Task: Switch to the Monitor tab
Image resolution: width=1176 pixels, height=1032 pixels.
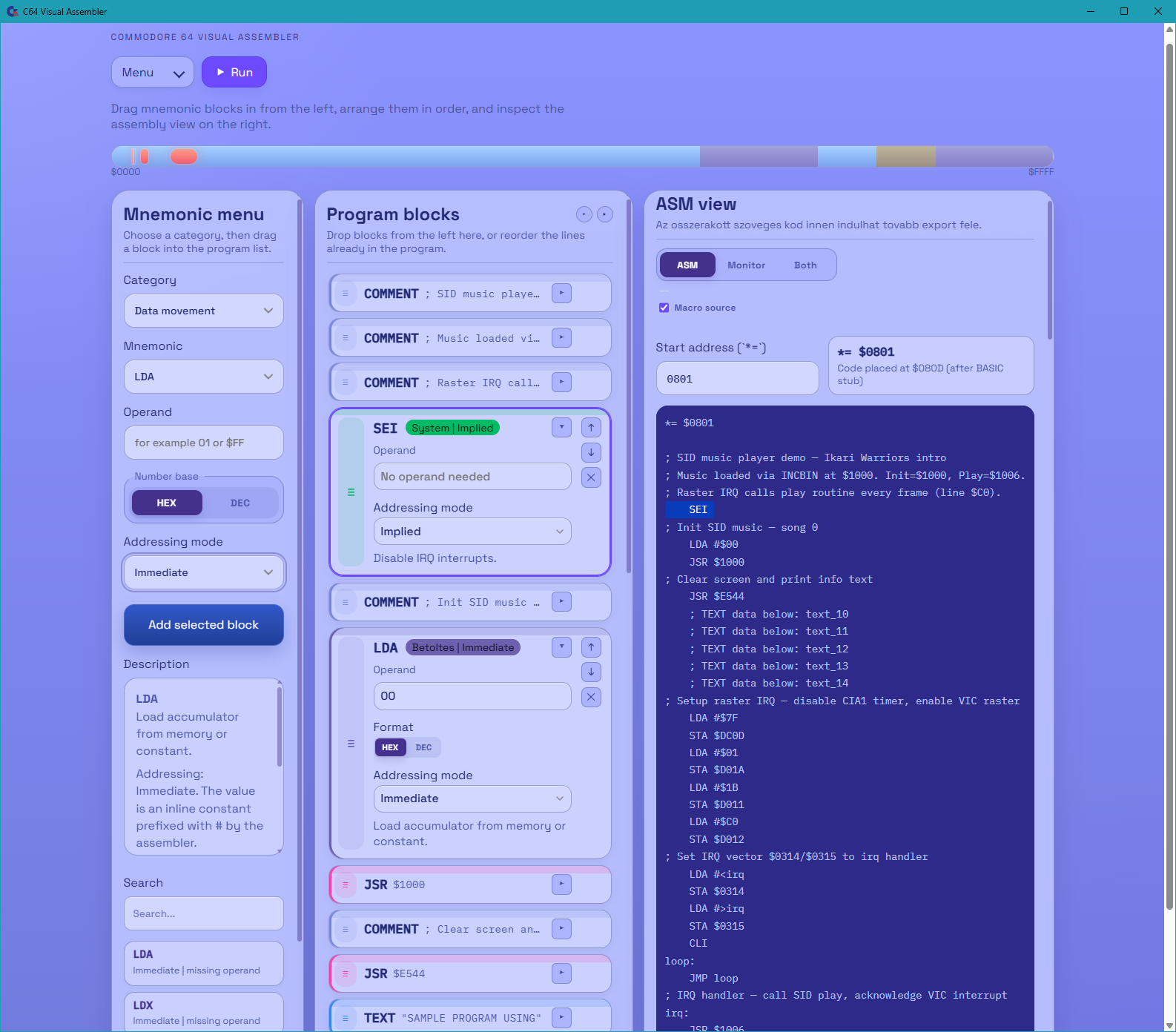Action: point(746,265)
